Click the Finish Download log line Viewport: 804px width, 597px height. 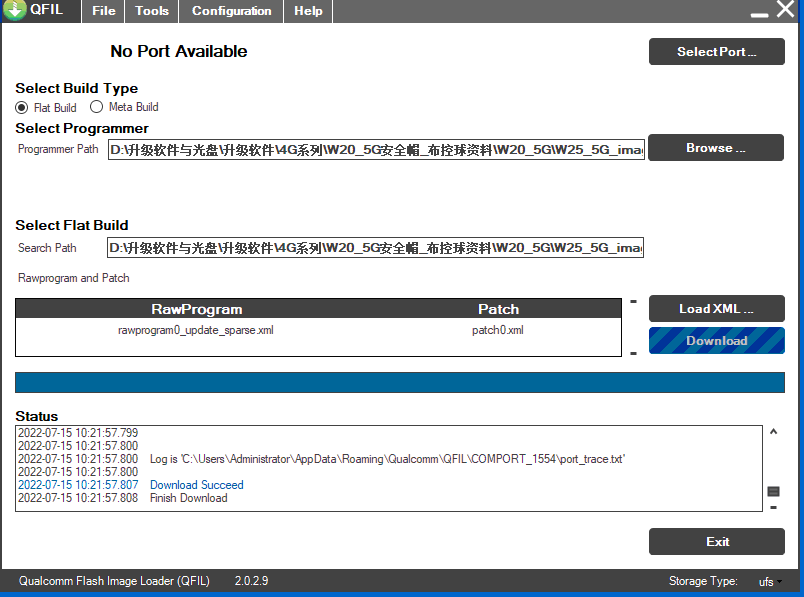[x=123, y=498]
